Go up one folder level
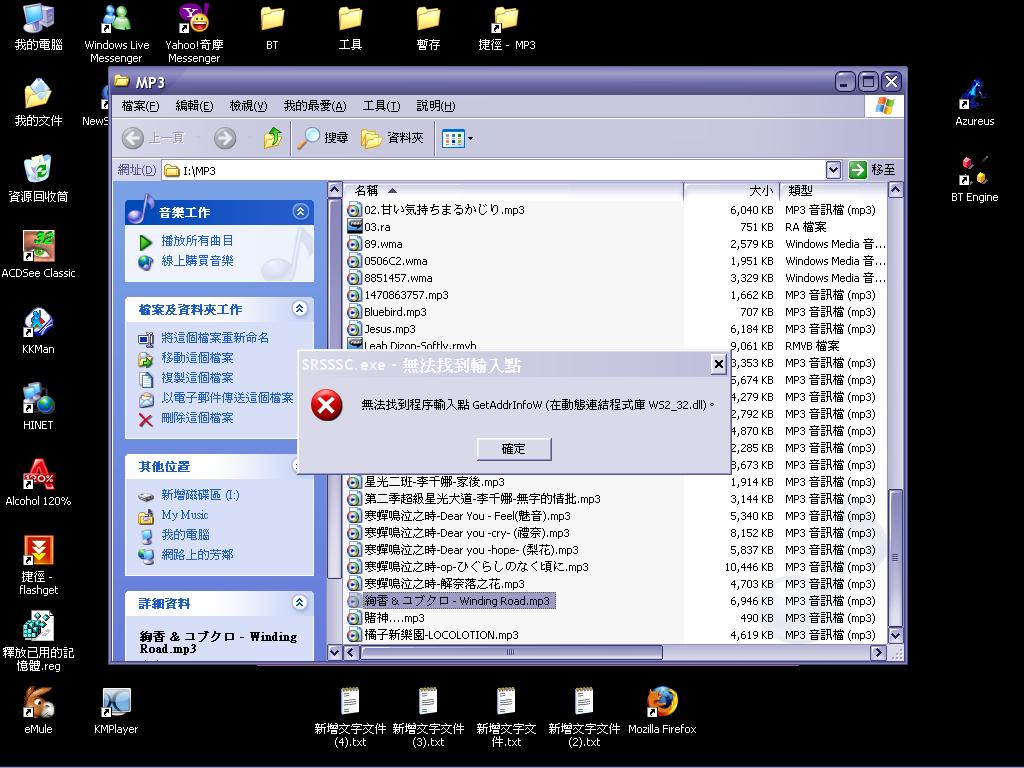 (272, 138)
